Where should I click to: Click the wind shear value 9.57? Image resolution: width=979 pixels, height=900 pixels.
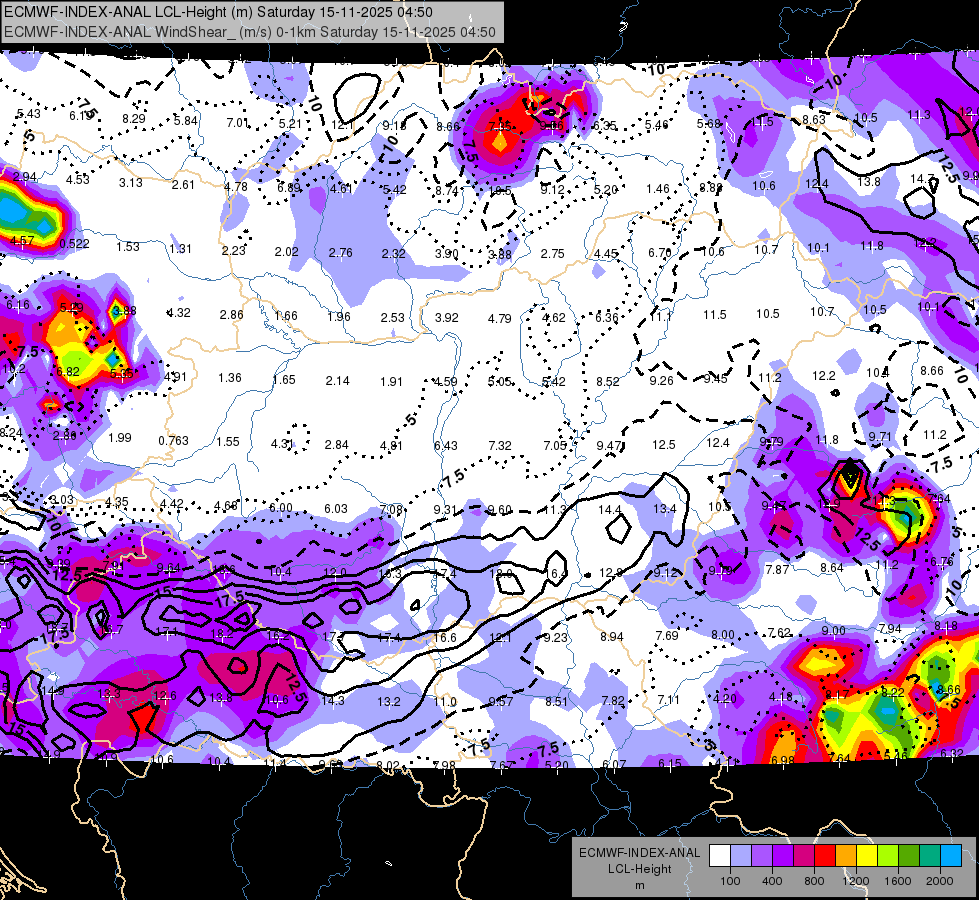[501, 701]
